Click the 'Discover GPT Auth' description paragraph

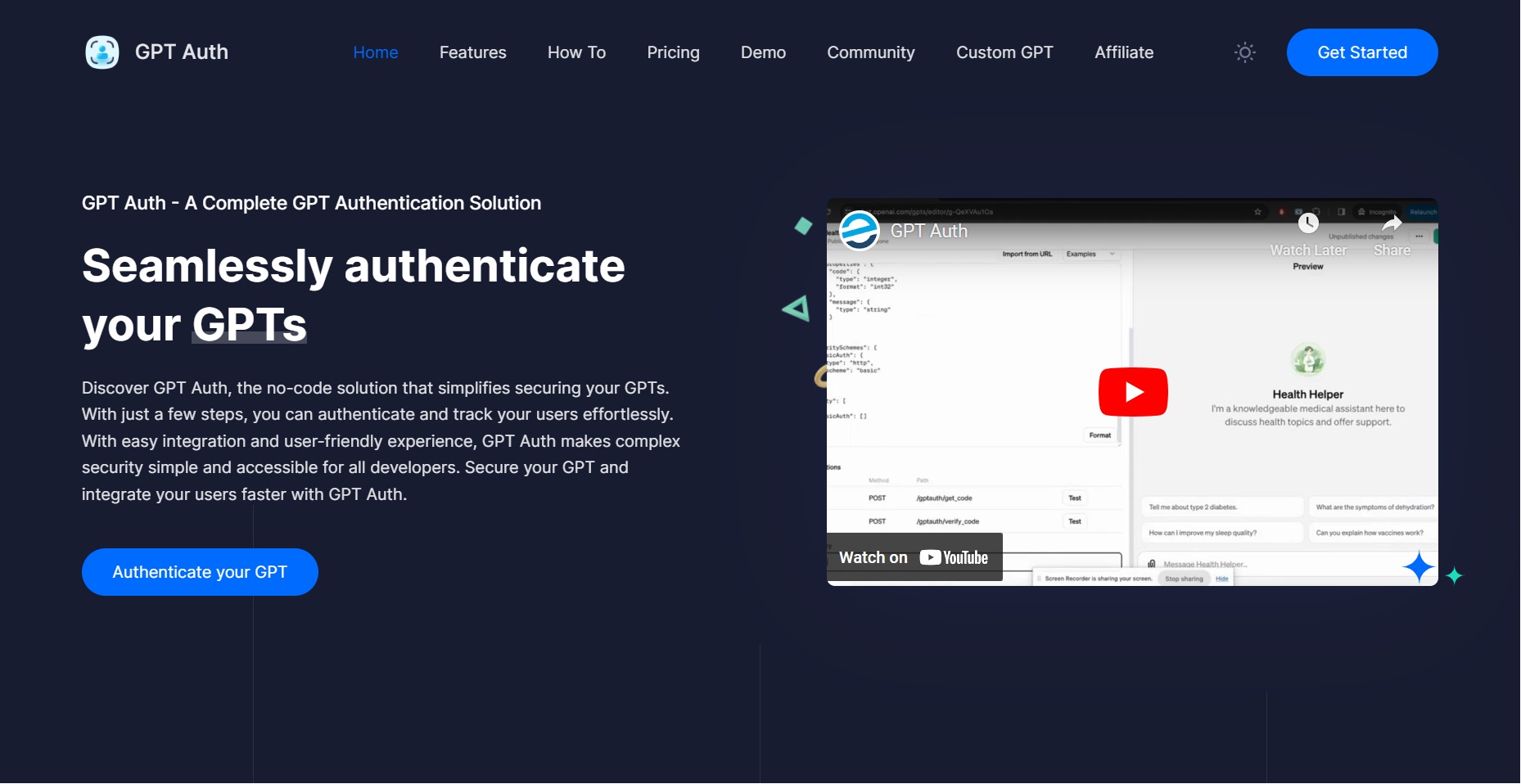point(381,441)
